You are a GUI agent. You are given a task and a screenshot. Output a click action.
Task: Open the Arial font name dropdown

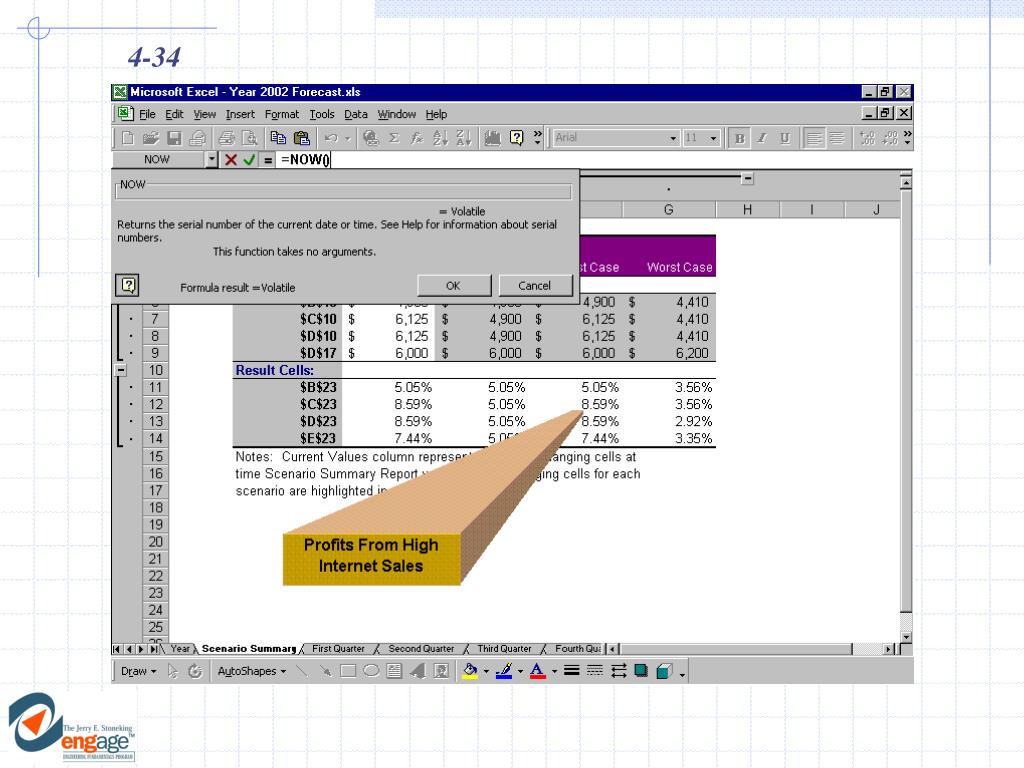tap(673, 138)
